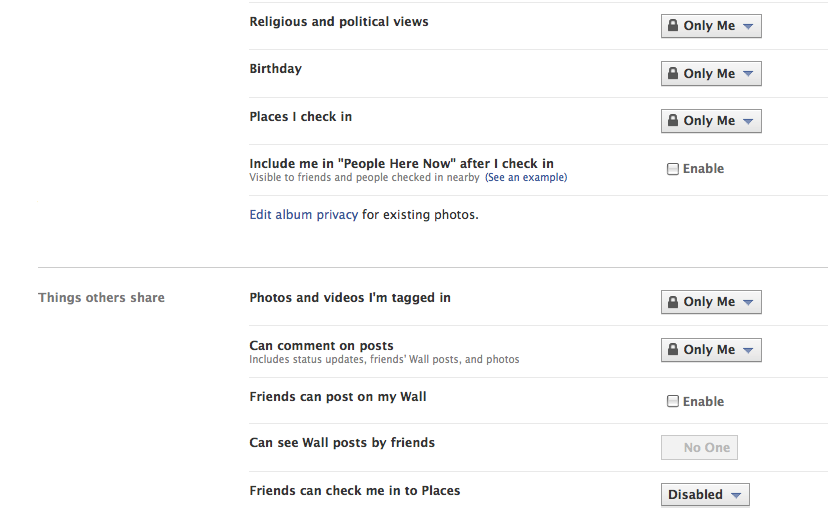Click arrow icon on Can comment on posts button
The height and width of the screenshot is (528, 828).
(x=748, y=350)
